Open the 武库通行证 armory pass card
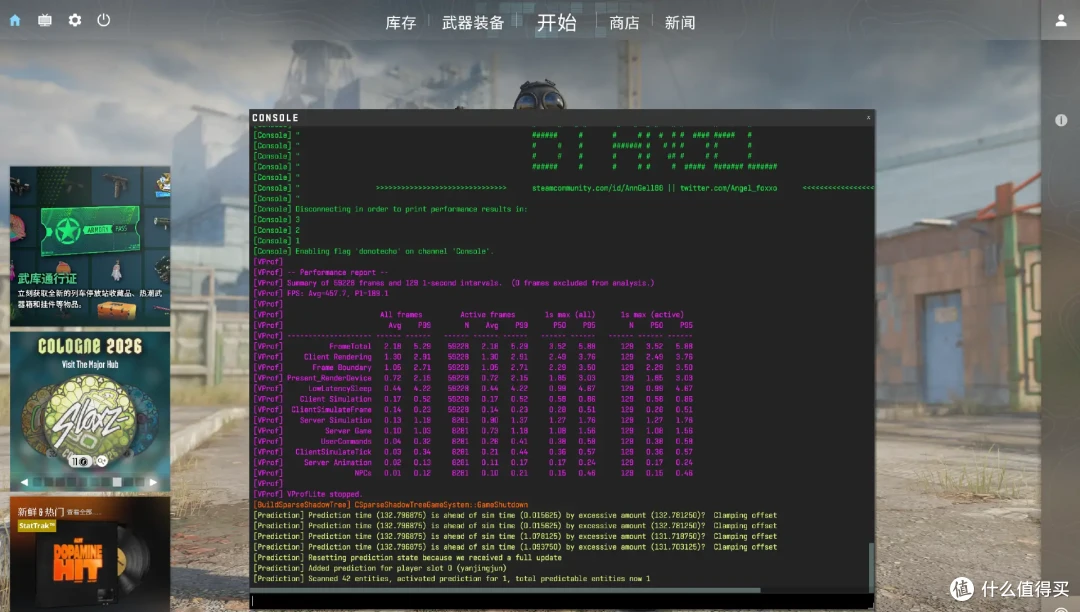 tap(90, 246)
